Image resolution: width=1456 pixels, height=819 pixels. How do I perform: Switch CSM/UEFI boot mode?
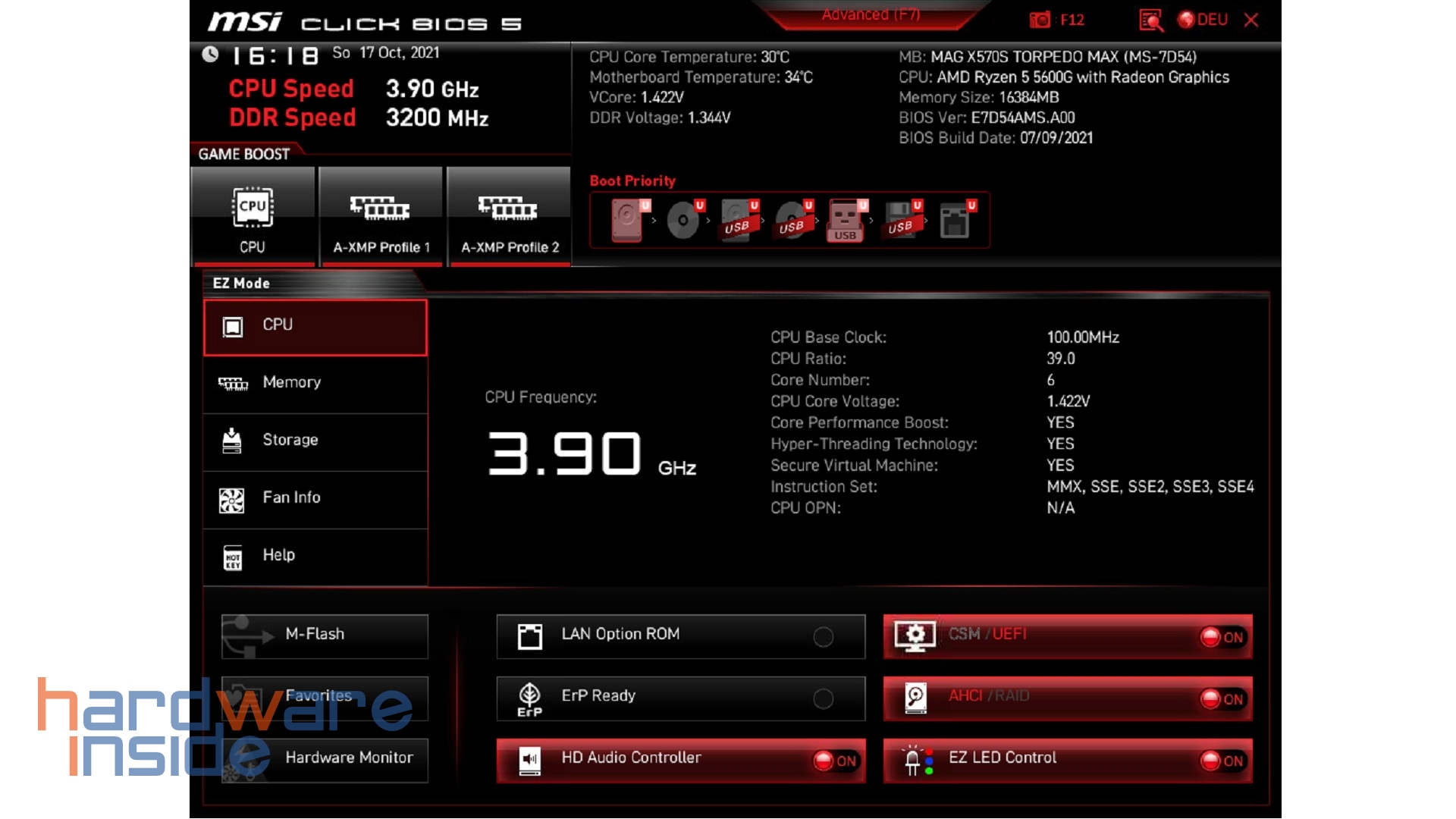1222,638
